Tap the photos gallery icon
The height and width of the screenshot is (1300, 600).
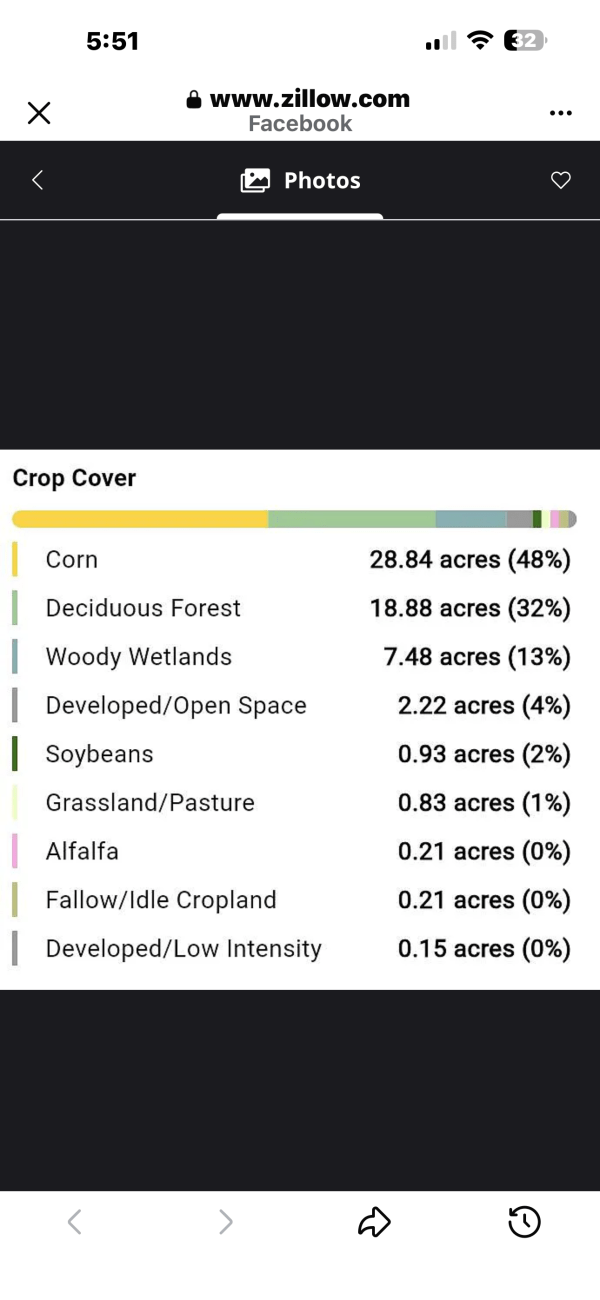256,181
